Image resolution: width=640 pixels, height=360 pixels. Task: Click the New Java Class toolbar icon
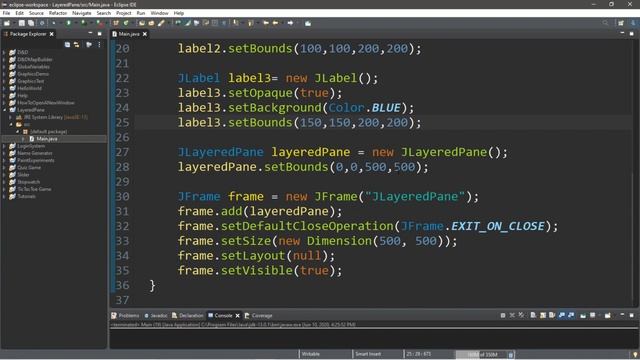pos(126,23)
